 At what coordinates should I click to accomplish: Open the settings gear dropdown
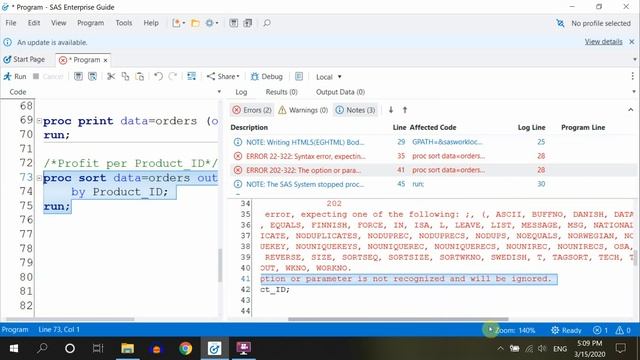pos(212,23)
